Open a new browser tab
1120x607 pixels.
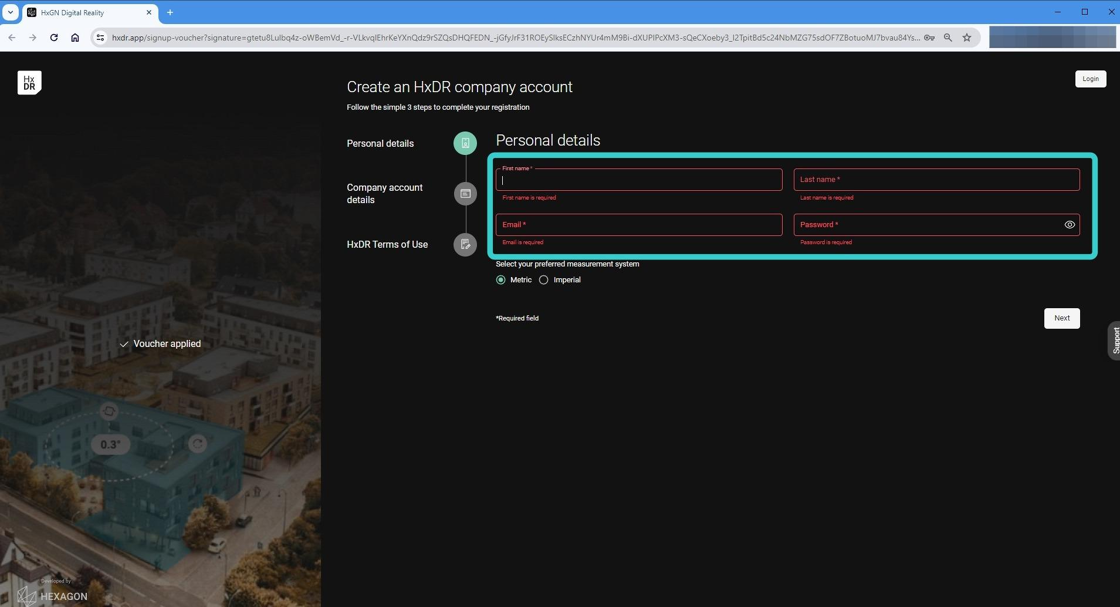(170, 12)
